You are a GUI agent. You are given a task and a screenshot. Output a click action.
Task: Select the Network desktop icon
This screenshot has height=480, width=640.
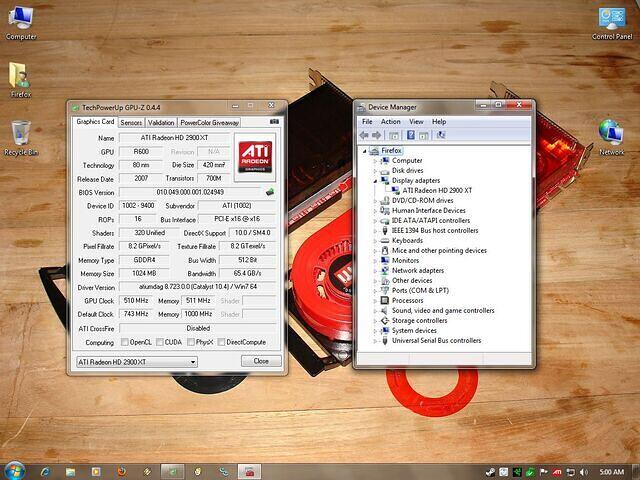[x=611, y=137]
